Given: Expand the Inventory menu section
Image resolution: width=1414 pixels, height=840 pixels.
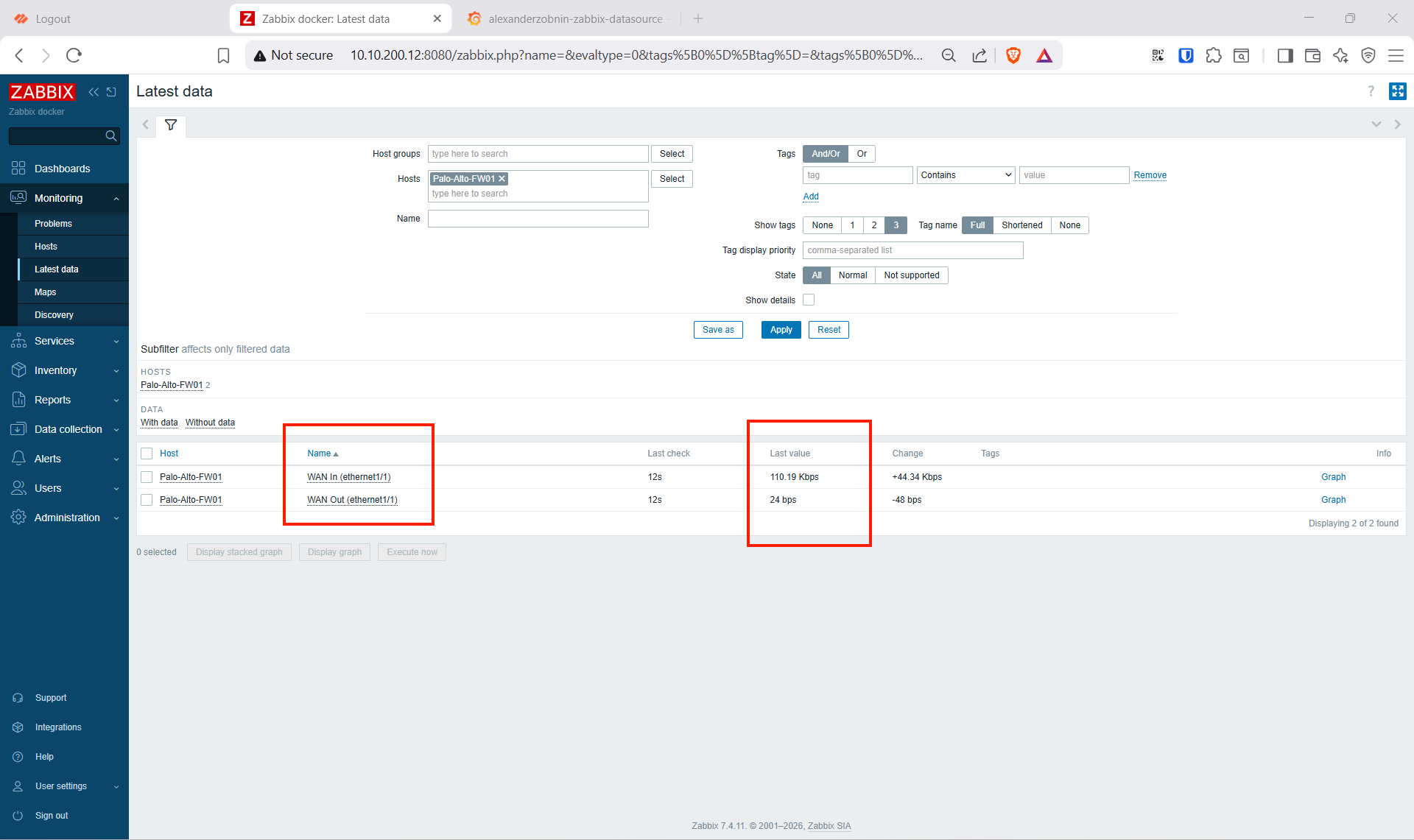Looking at the screenshot, I should [x=65, y=370].
